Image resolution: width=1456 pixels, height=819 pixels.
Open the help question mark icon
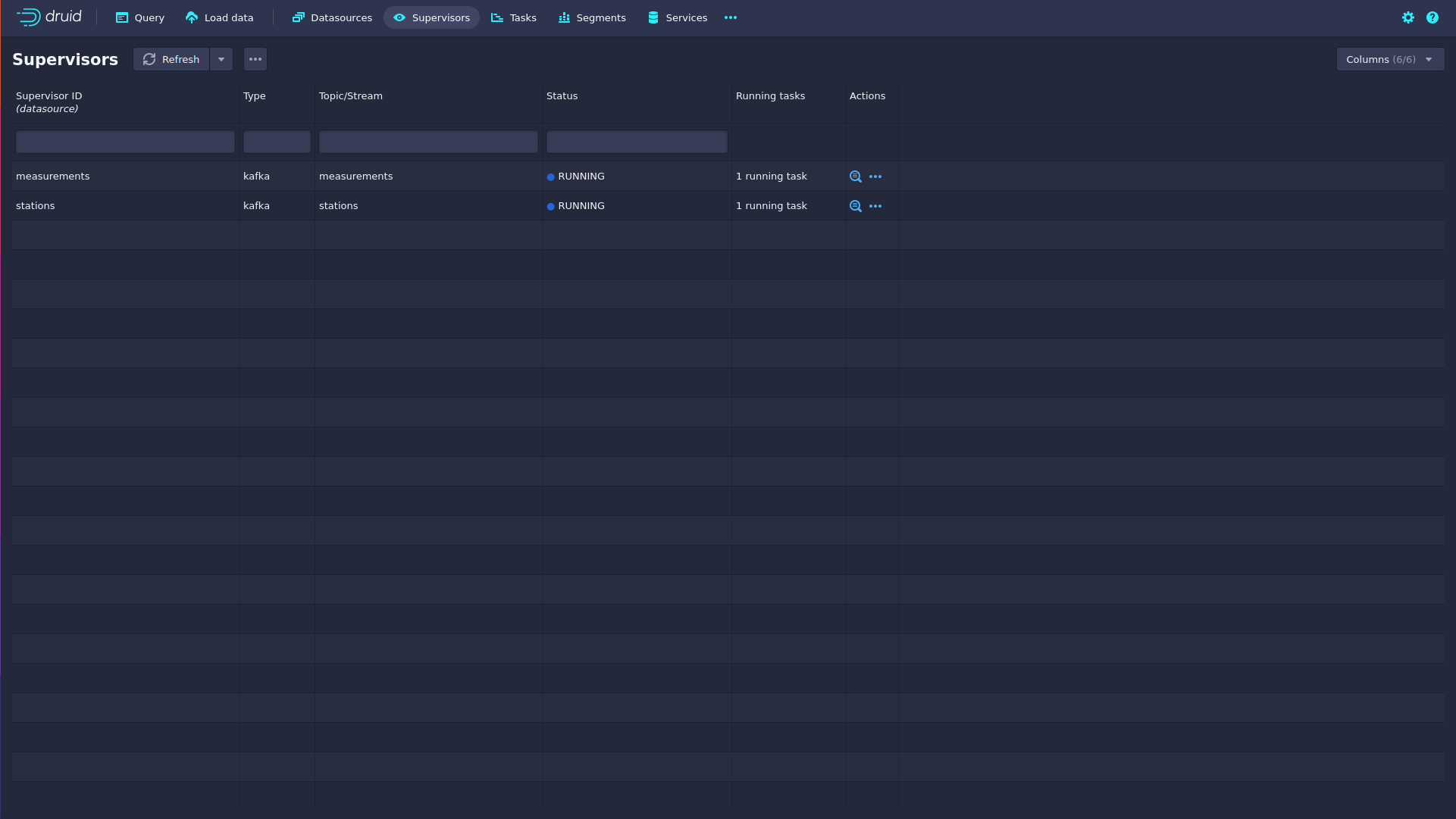(x=1432, y=17)
